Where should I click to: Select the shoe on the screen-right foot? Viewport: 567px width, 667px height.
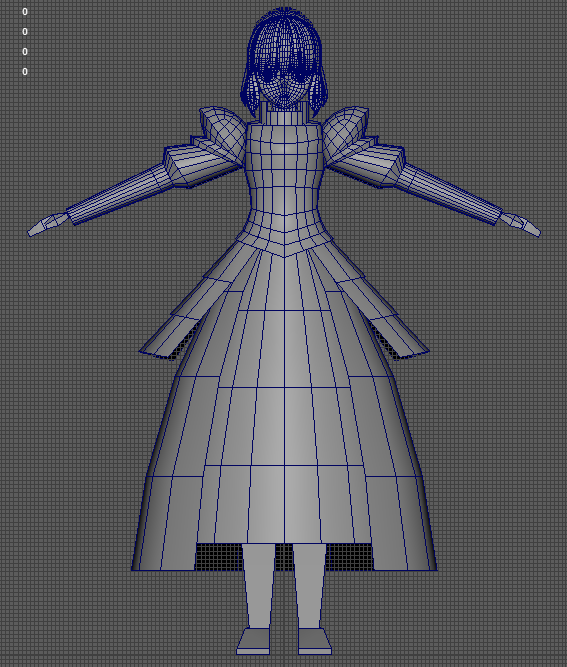point(315,641)
